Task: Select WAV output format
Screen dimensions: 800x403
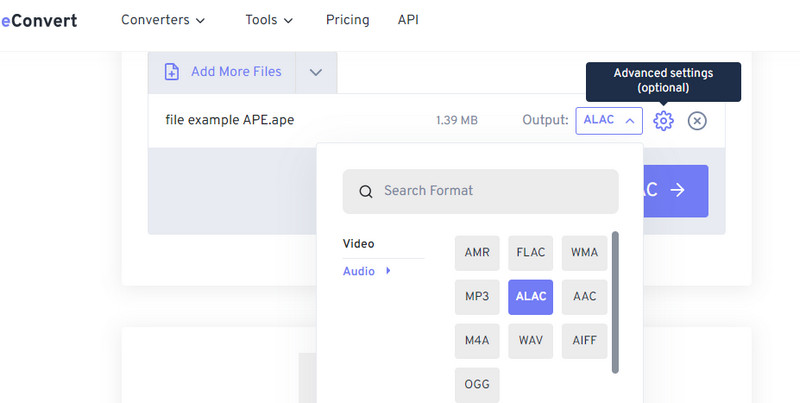Action: pyautogui.click(x=531, y=341)
